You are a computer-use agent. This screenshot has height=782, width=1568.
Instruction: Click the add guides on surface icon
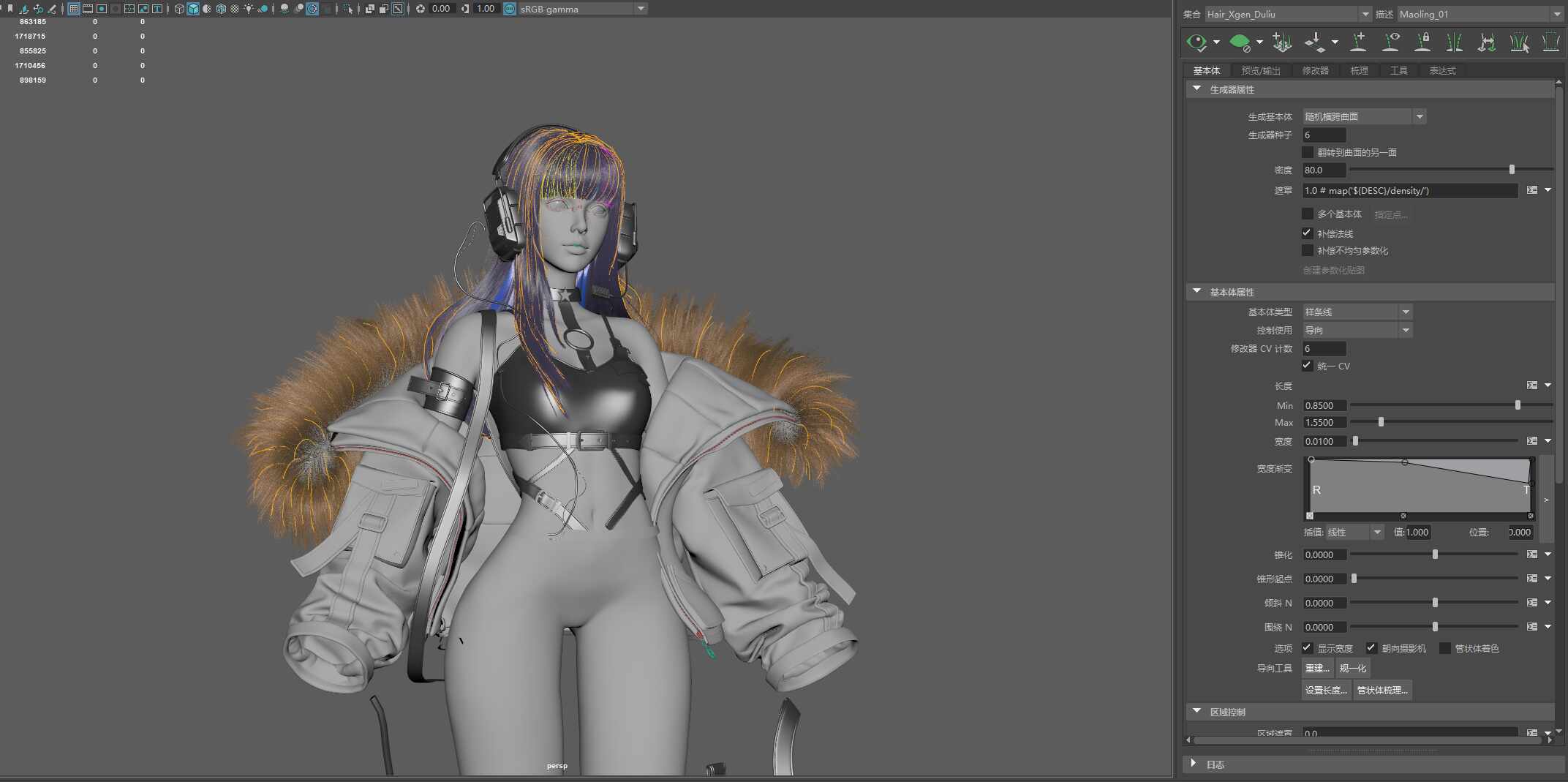pos(1358,42)
